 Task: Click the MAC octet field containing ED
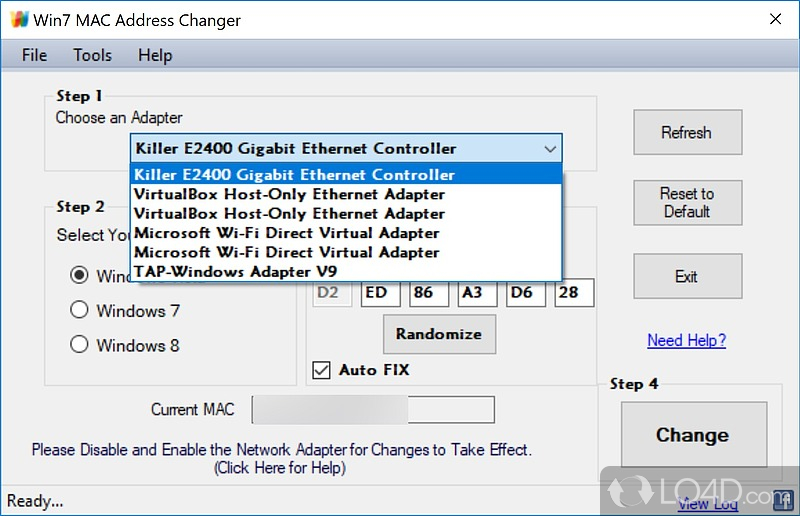tap(380, 292)
